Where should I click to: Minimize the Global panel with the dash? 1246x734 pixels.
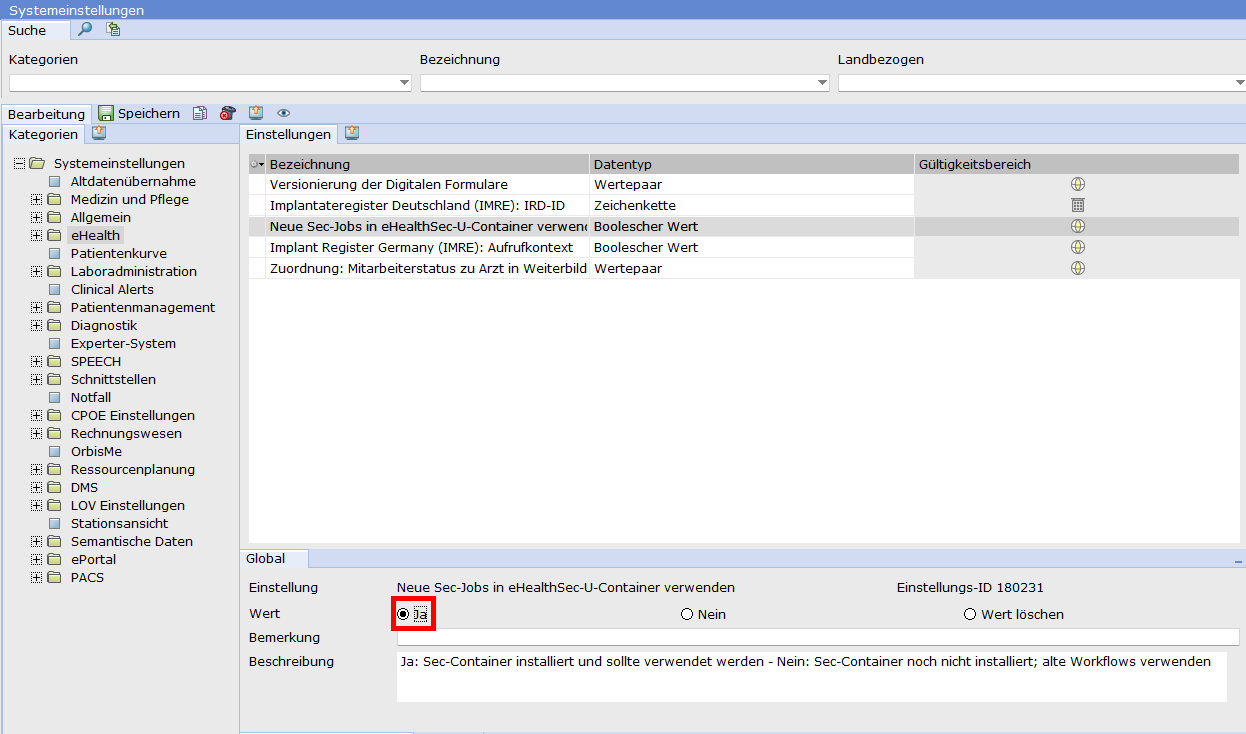tap(1239, 561)
